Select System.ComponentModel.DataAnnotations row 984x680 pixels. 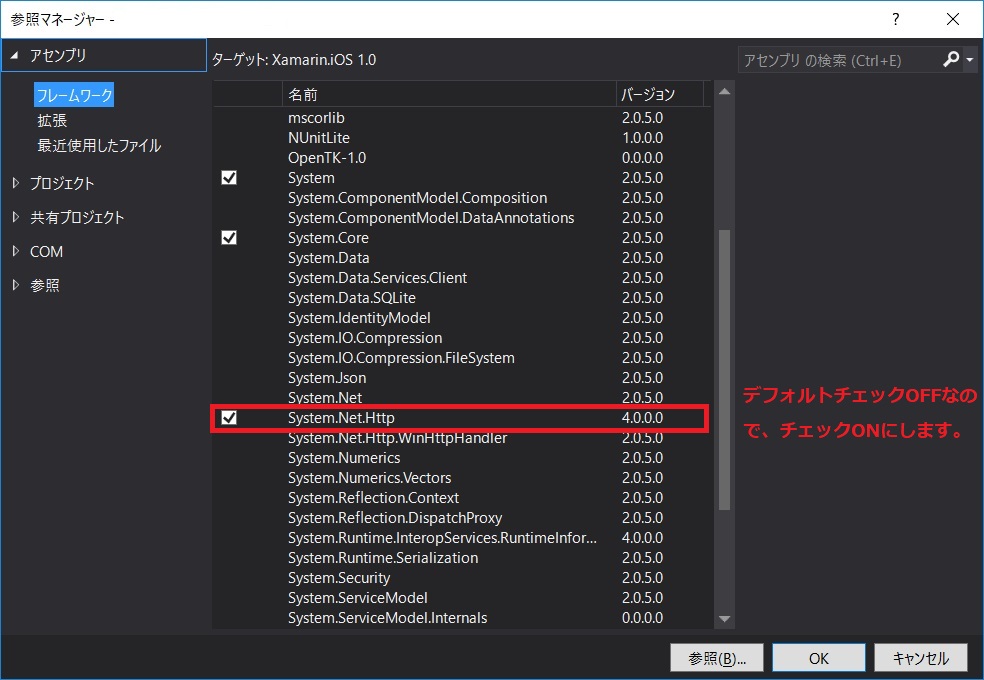coord(461,218)
